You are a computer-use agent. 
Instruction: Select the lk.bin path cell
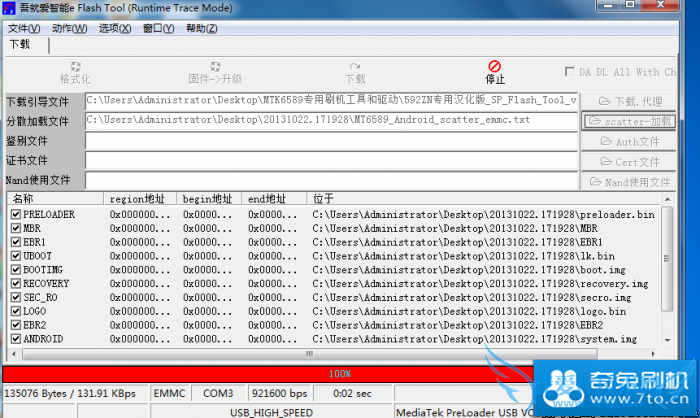pos(463,256)
